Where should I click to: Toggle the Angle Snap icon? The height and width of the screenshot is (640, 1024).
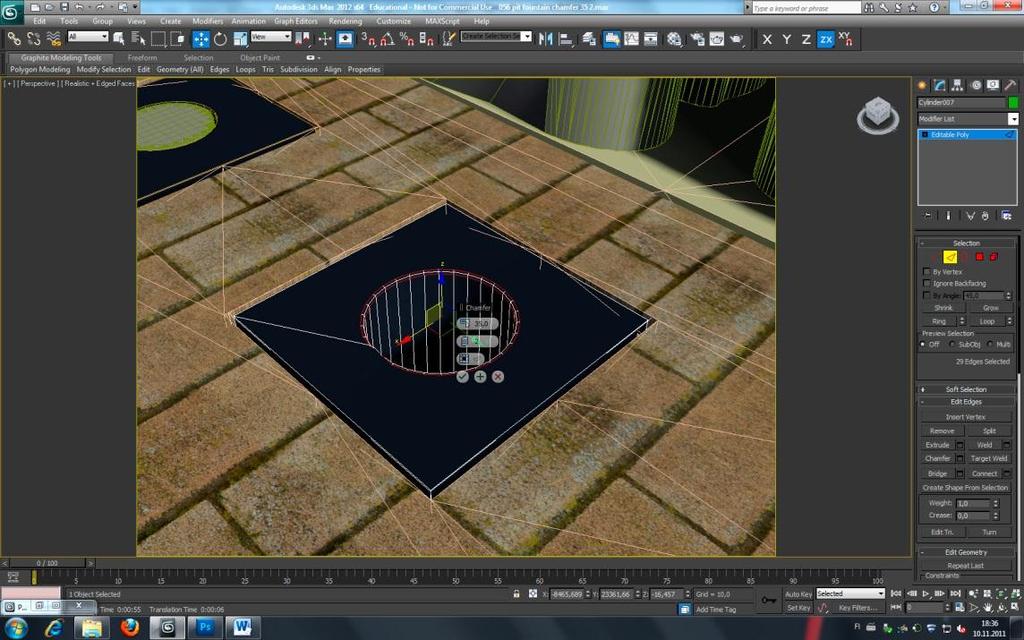(388, 39)
